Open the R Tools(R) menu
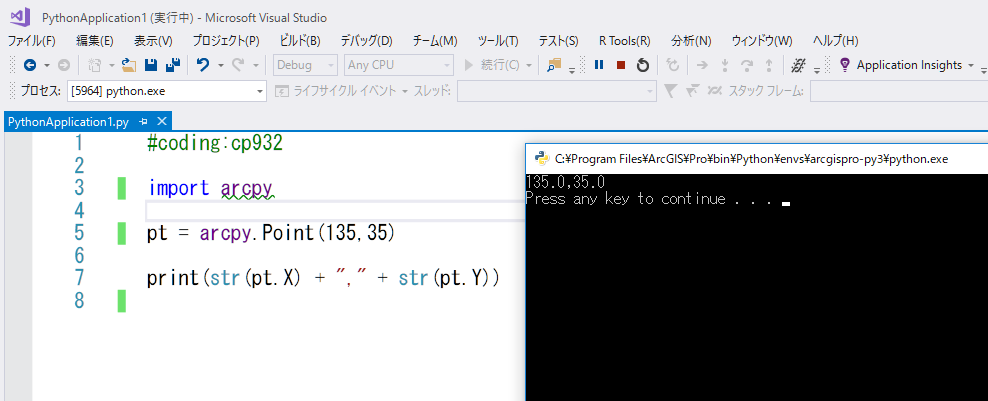This screenshot has height=401, width=988. [x=624, y=41]
